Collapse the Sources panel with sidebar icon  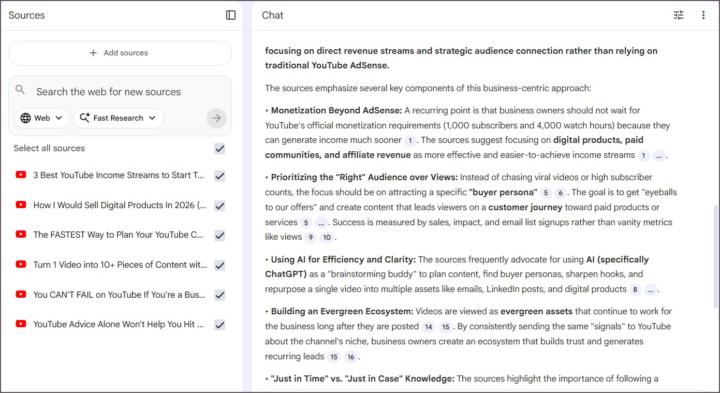point(231,15)
